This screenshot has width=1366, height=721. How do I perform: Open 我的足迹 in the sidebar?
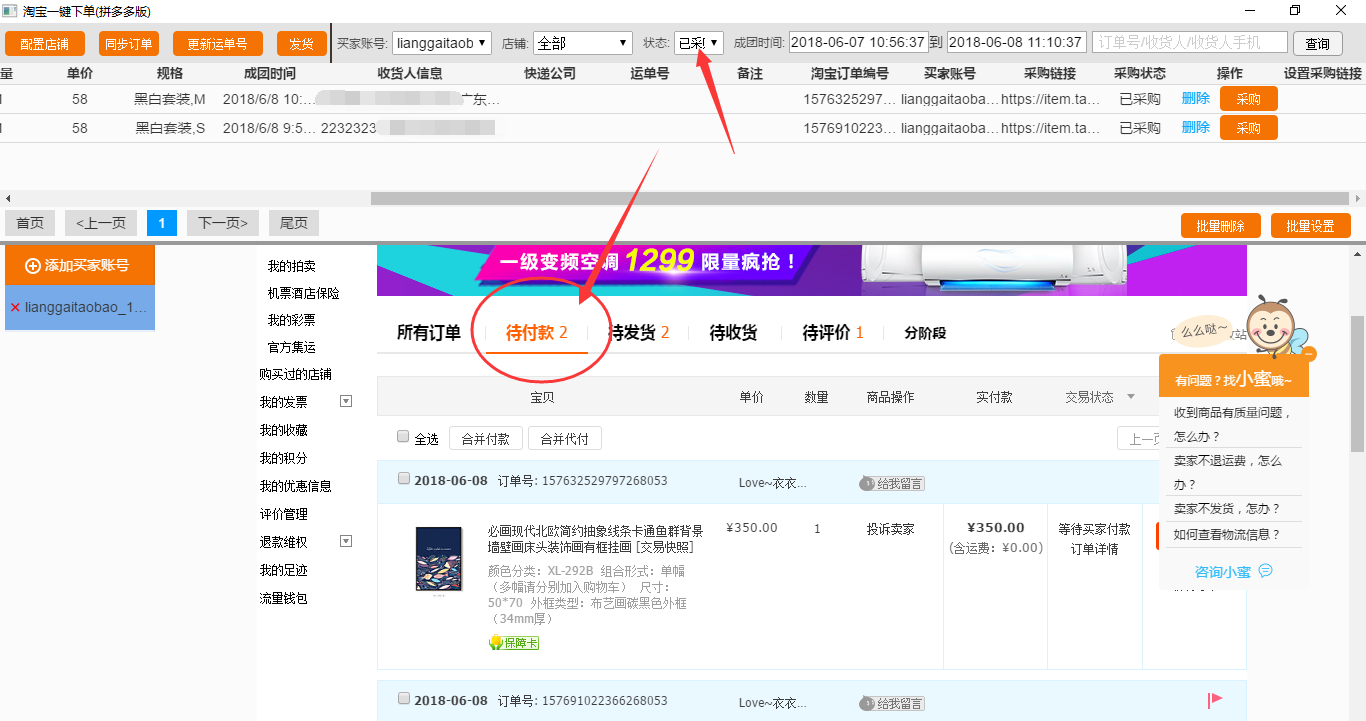pyautogui.click(x=283, y=570)
